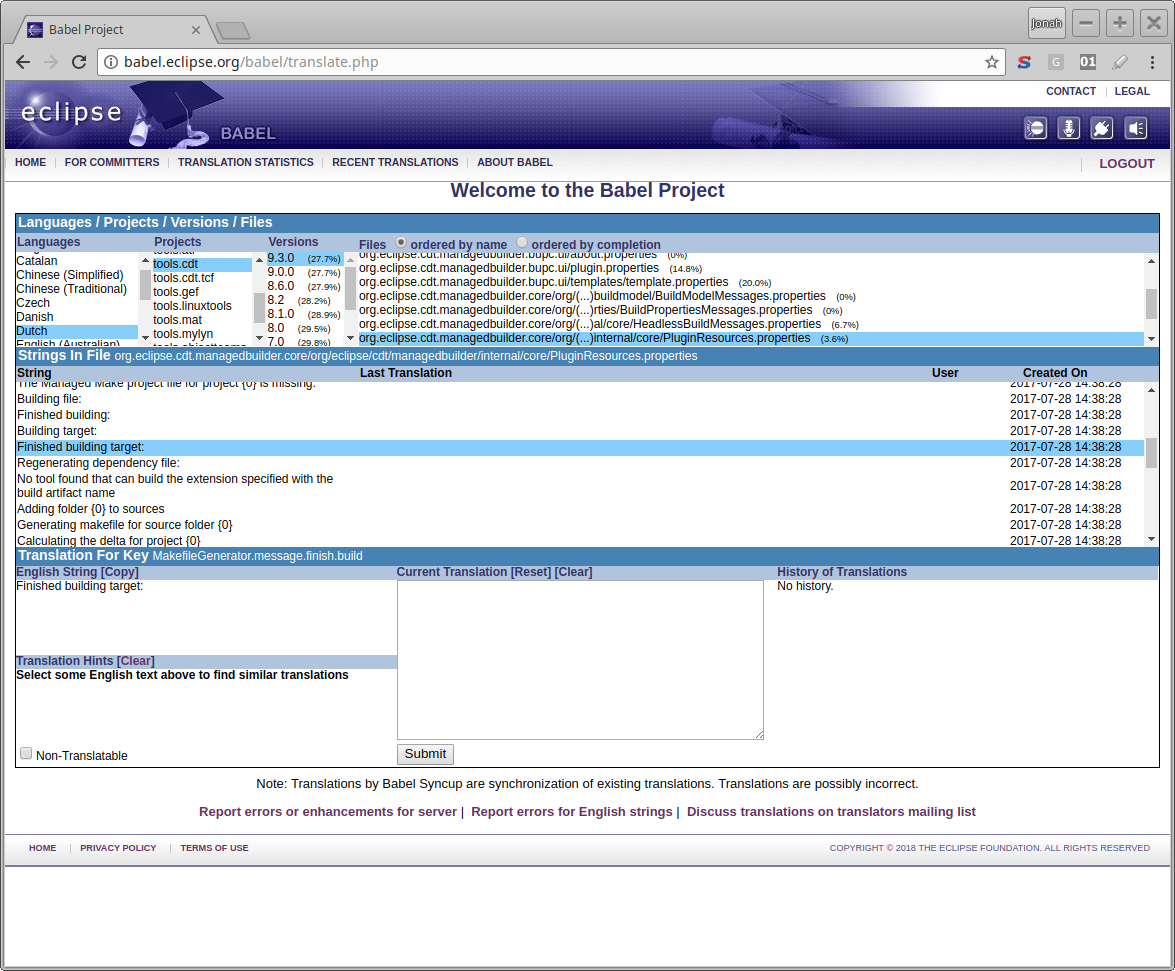
Task: View site info for babel.eclipse.org
Action: click(111, 62)
